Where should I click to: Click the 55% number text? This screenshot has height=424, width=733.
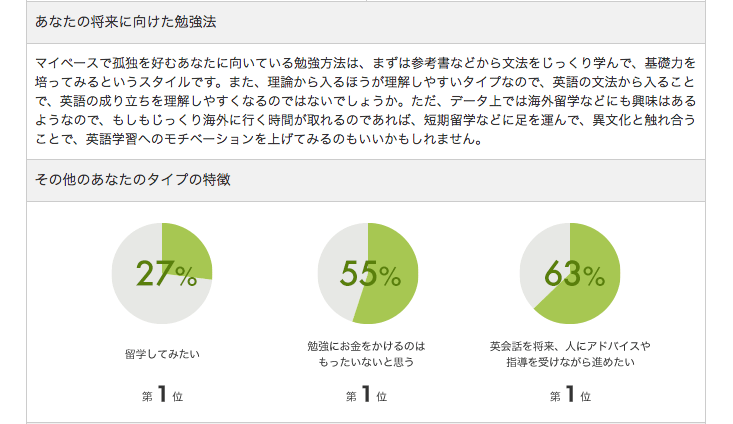(x=370, y=273)
